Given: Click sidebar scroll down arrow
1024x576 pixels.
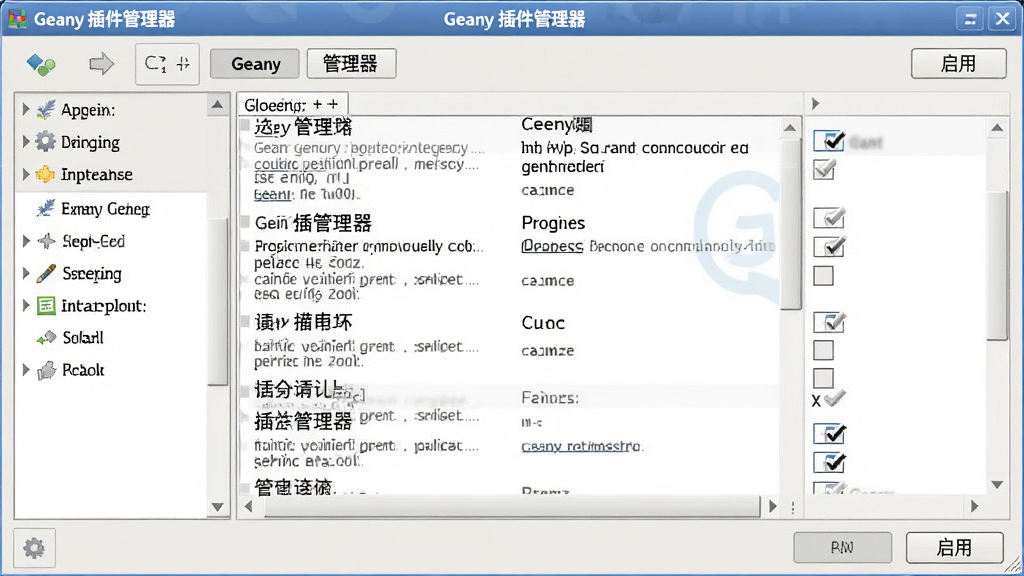Looking at the screenshot, I should 217,507.
